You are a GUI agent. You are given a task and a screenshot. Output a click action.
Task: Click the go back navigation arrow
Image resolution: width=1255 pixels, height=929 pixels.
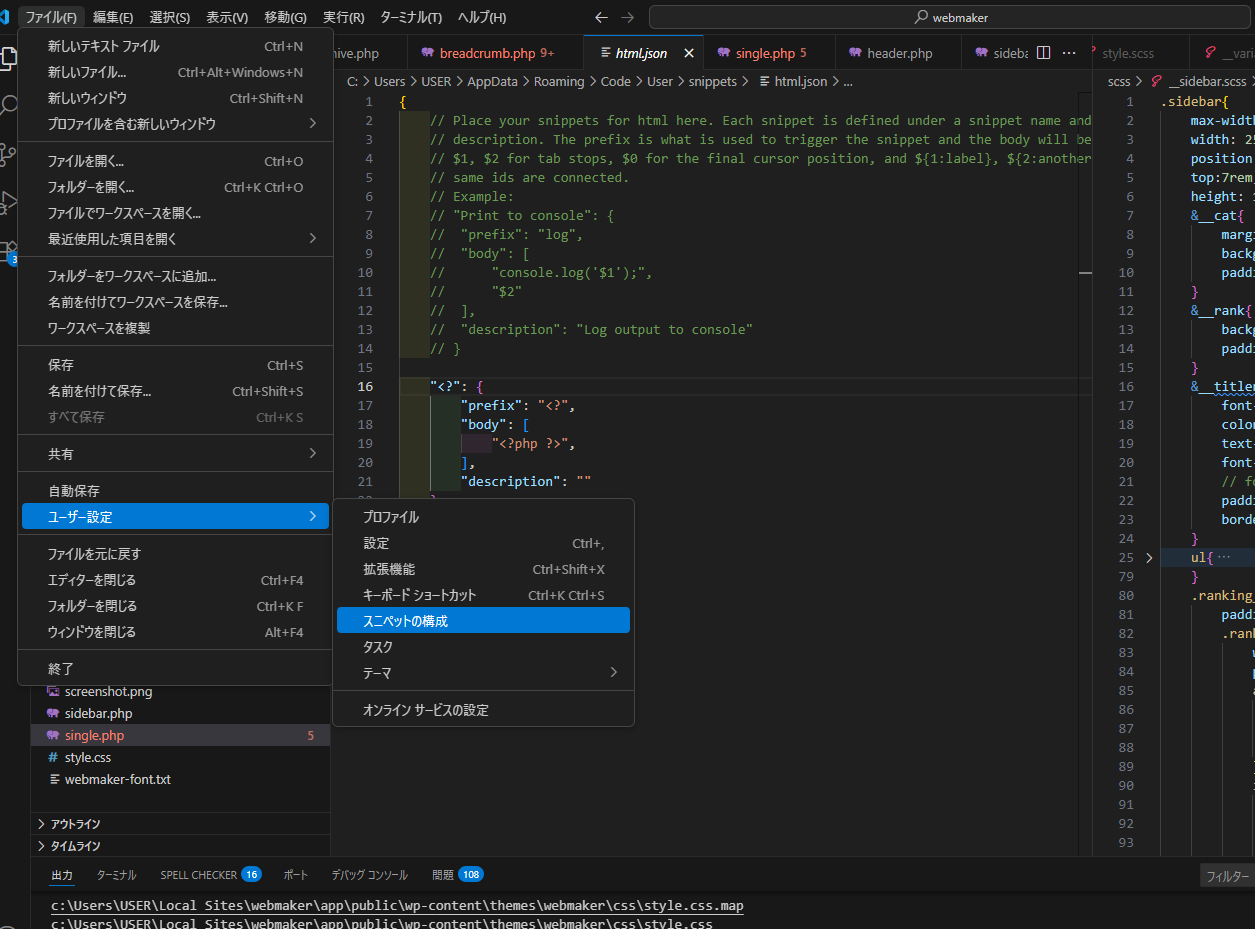click(600, 17)
